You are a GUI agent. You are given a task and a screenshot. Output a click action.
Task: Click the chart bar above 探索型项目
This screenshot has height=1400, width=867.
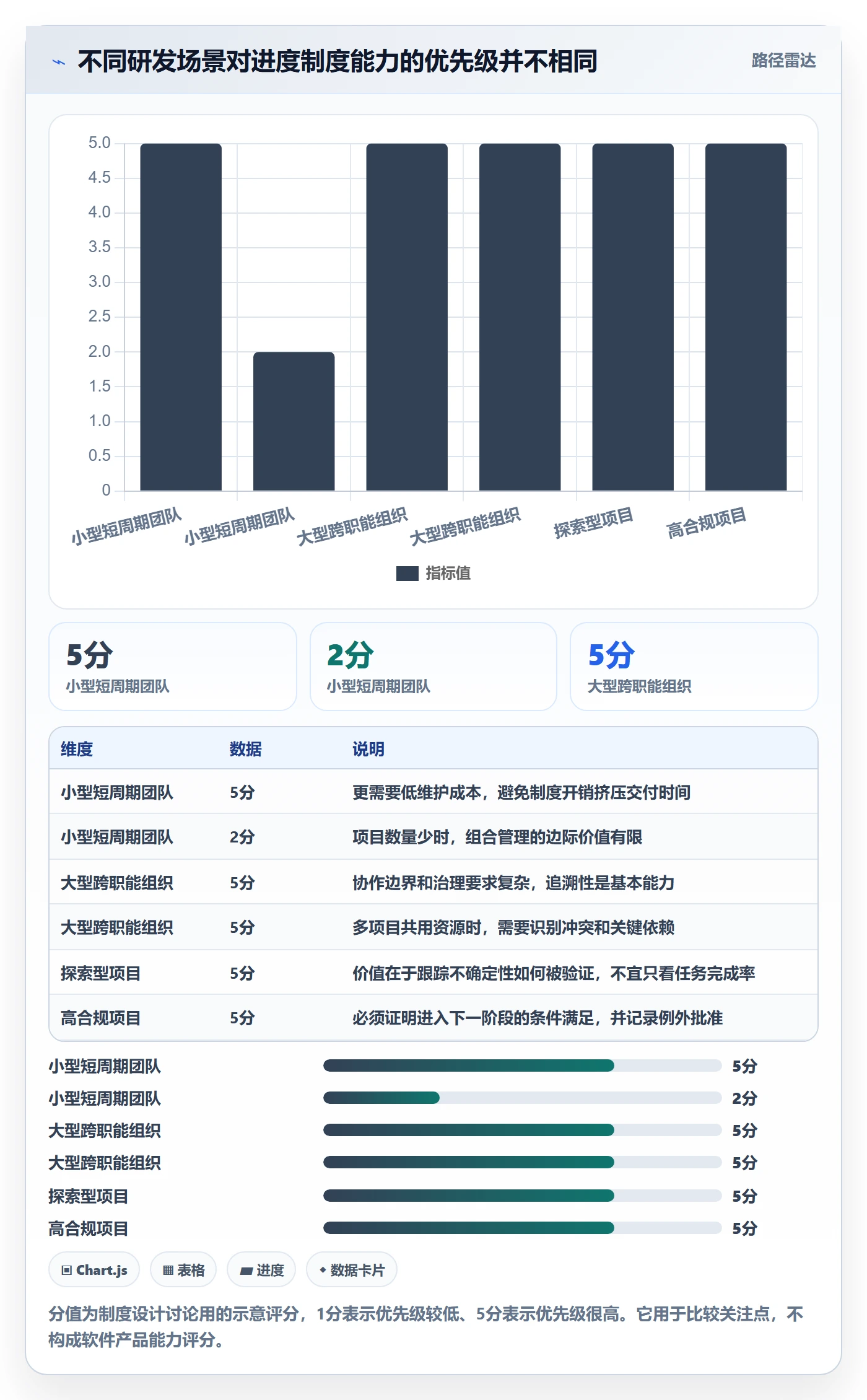point(633,317)
